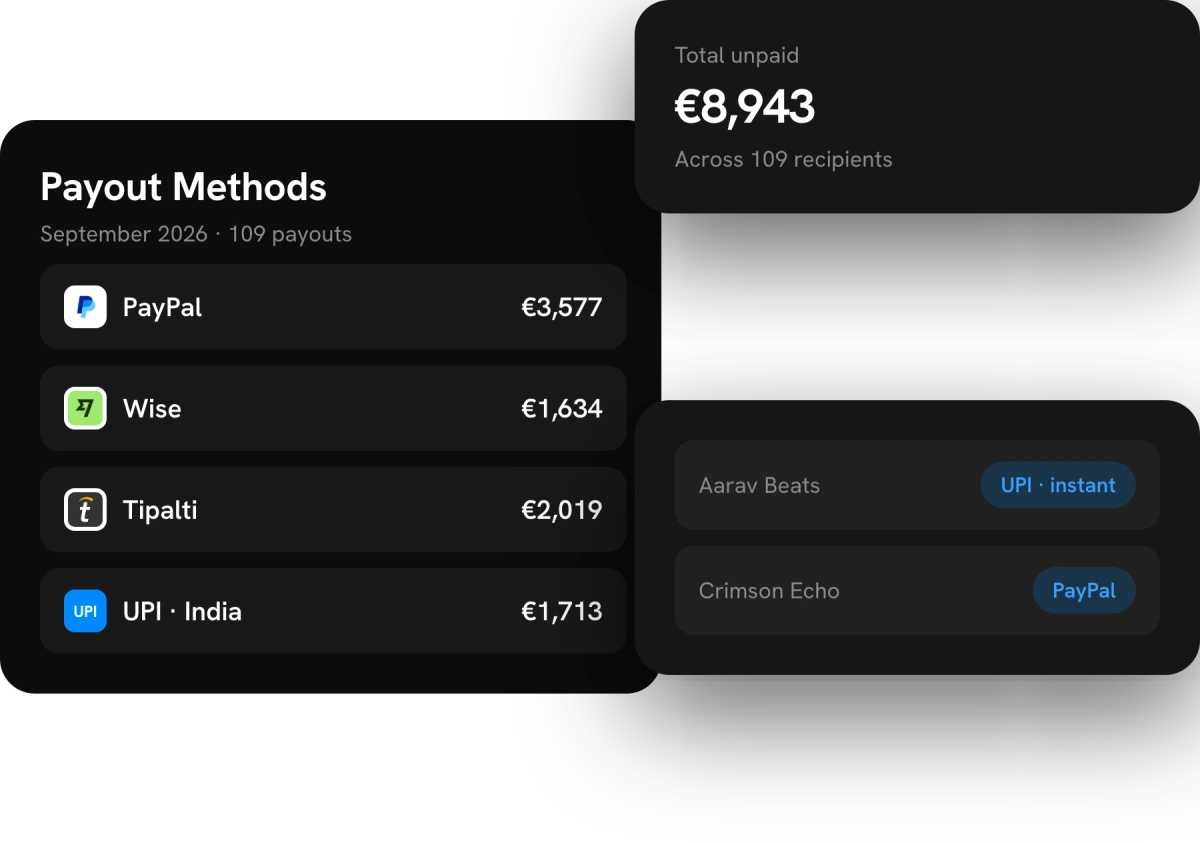
Task: Click the Tipalti logo icon
Action: (85, 510)
